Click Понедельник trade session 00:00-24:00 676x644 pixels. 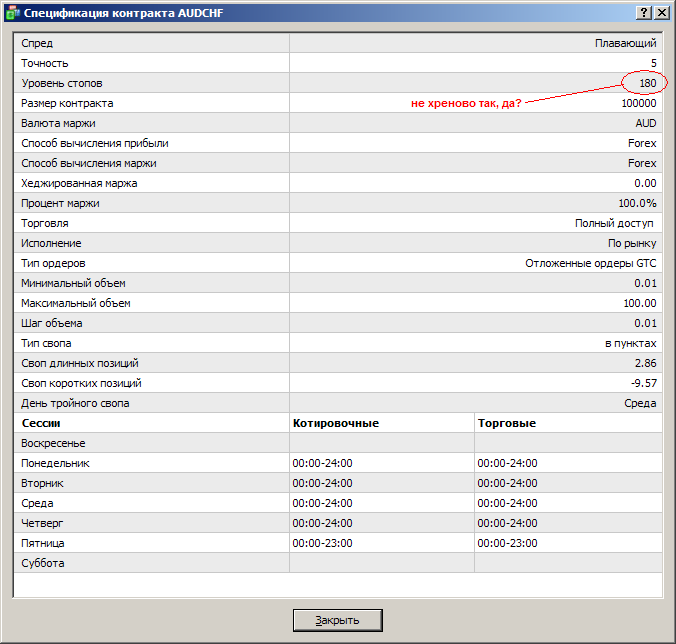507,463
